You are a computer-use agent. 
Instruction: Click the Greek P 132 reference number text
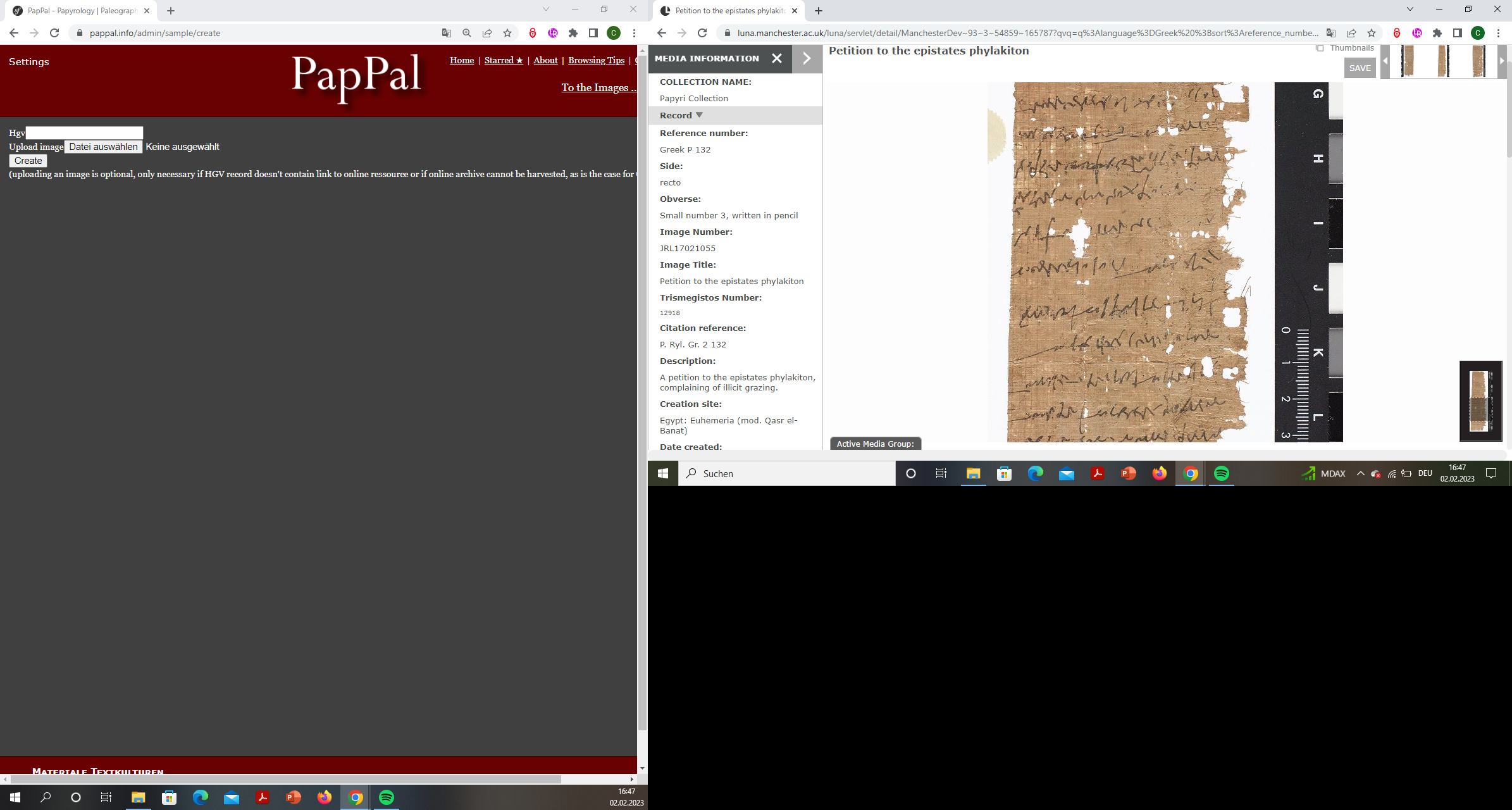coord(685,150)
